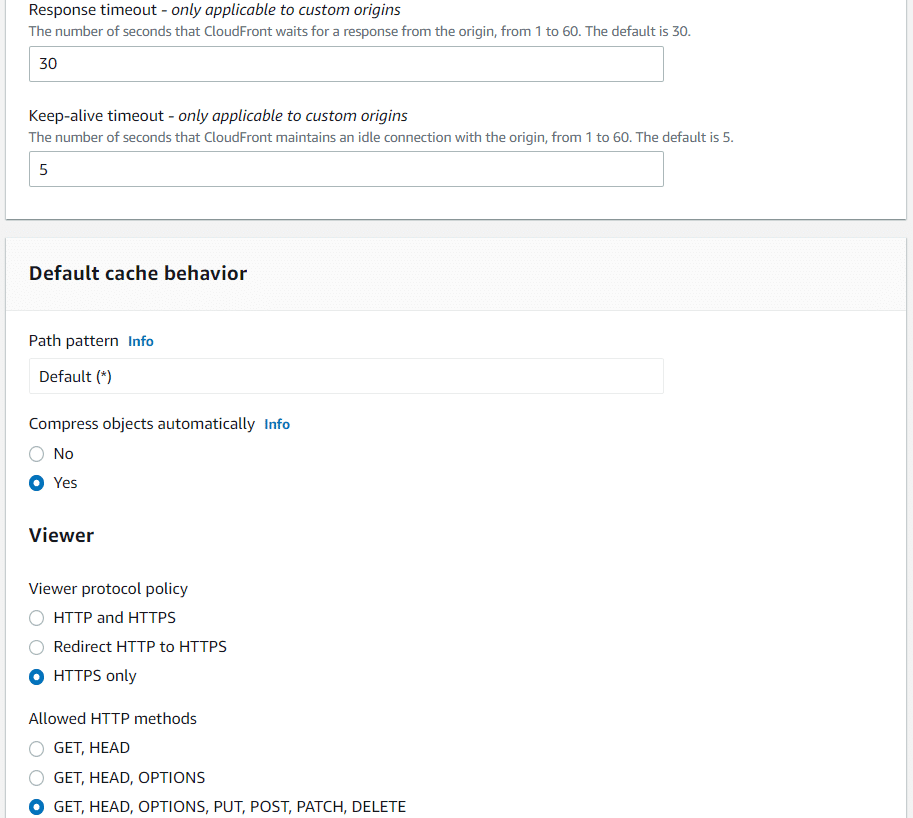Click the Keep-alive timeout input field

tap(346, 169)
